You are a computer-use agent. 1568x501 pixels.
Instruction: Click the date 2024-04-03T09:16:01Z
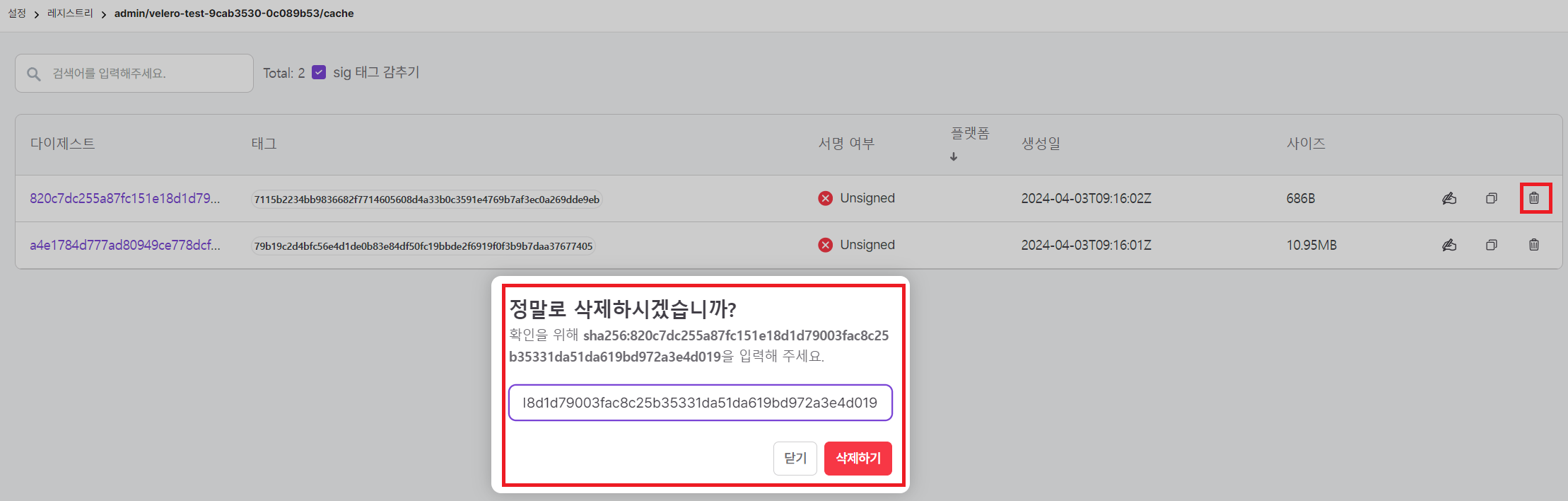pos(1087,245)
